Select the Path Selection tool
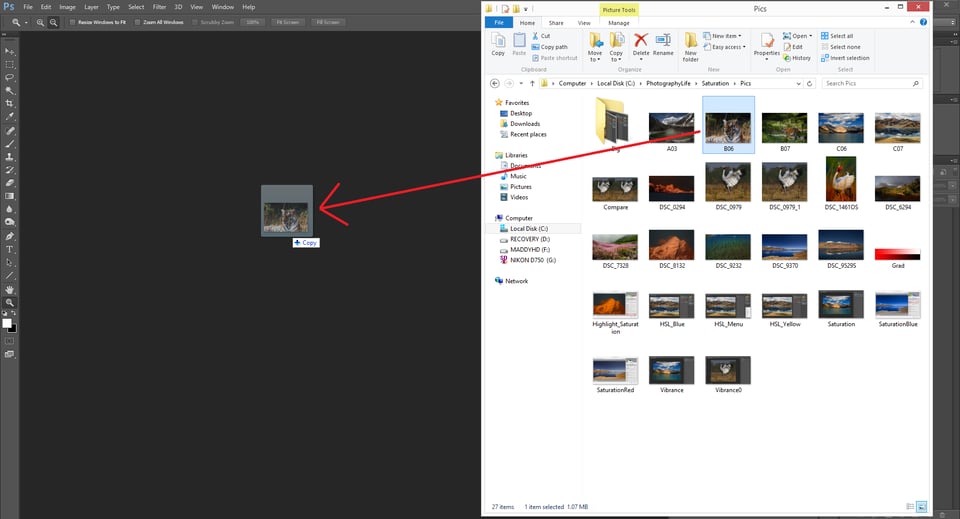This screenshot has height=519, width=960. coord(9,262)
